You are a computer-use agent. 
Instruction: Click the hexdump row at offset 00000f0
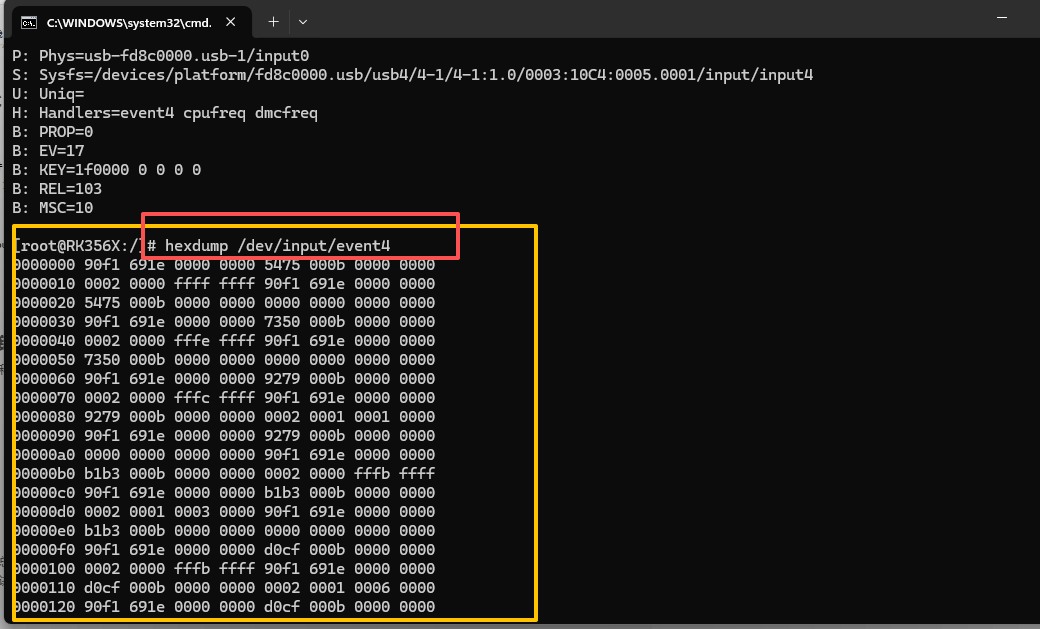(x=224, y=550)
